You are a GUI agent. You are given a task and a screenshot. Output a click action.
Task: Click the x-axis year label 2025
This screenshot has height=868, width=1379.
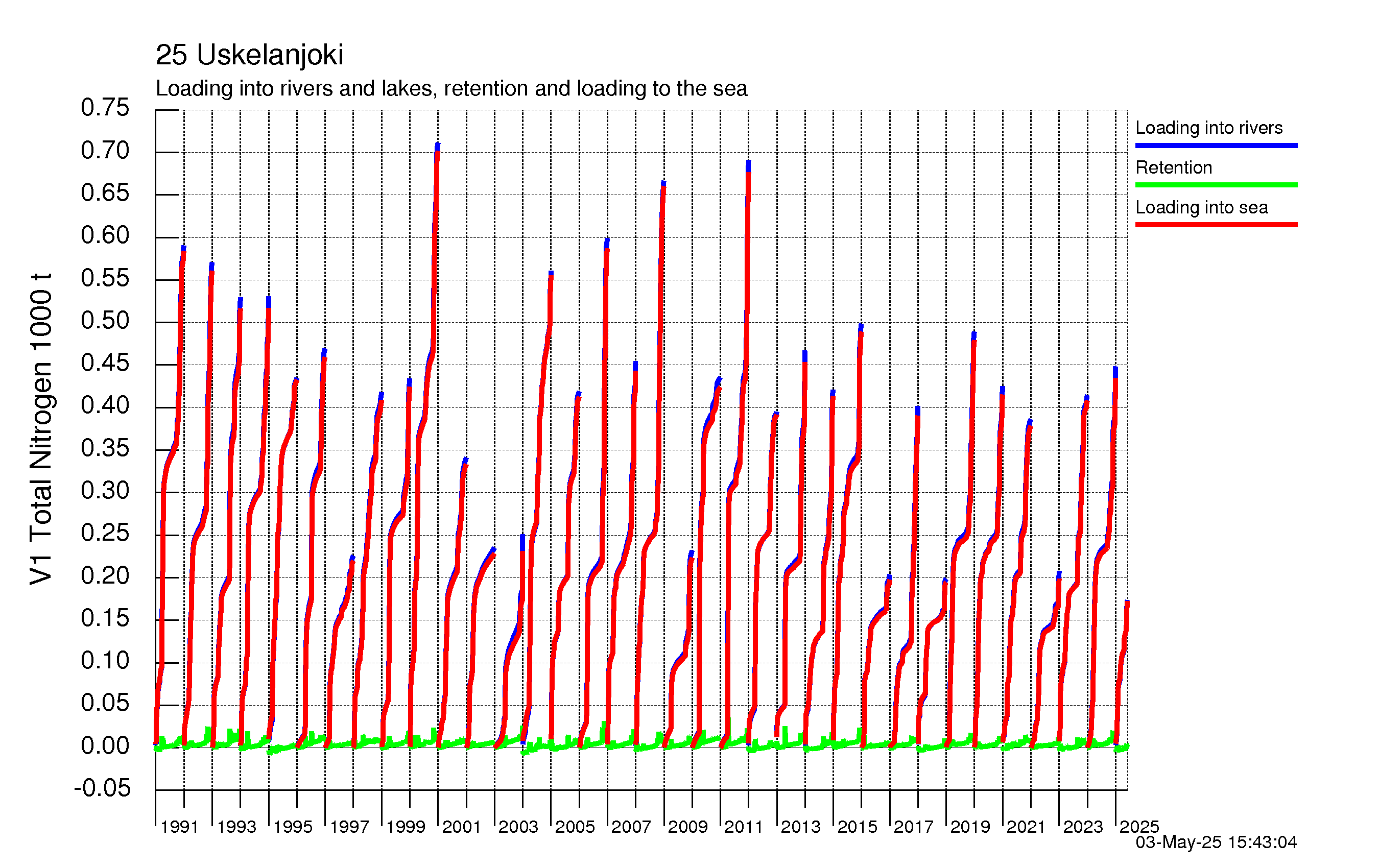tap(1139, 827)
